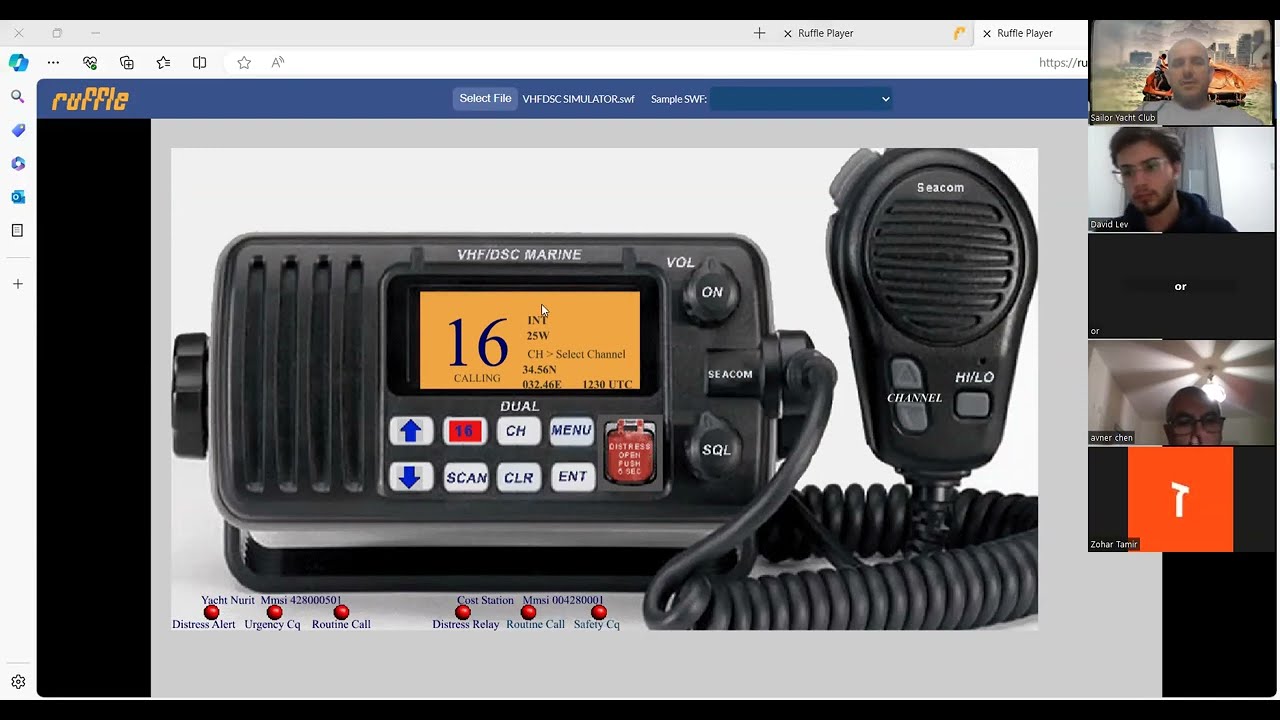
Task: Open a new browser tab
Action: 759,33
